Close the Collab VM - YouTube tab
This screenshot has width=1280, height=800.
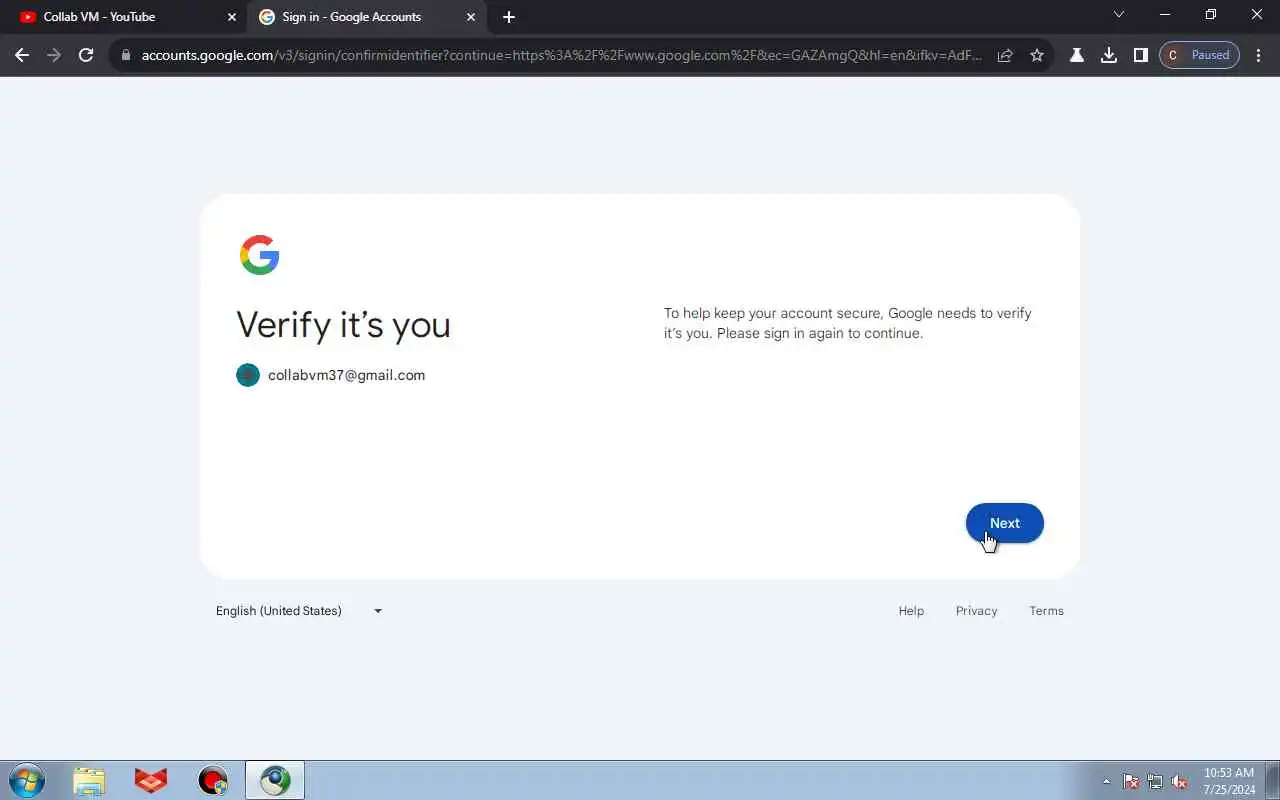point(232,17)
